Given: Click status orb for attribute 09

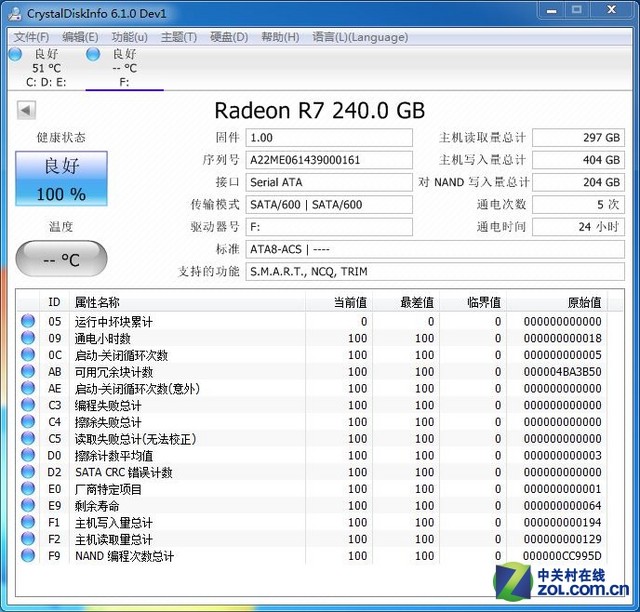Looking at the screenshot, I should (28, 338).
